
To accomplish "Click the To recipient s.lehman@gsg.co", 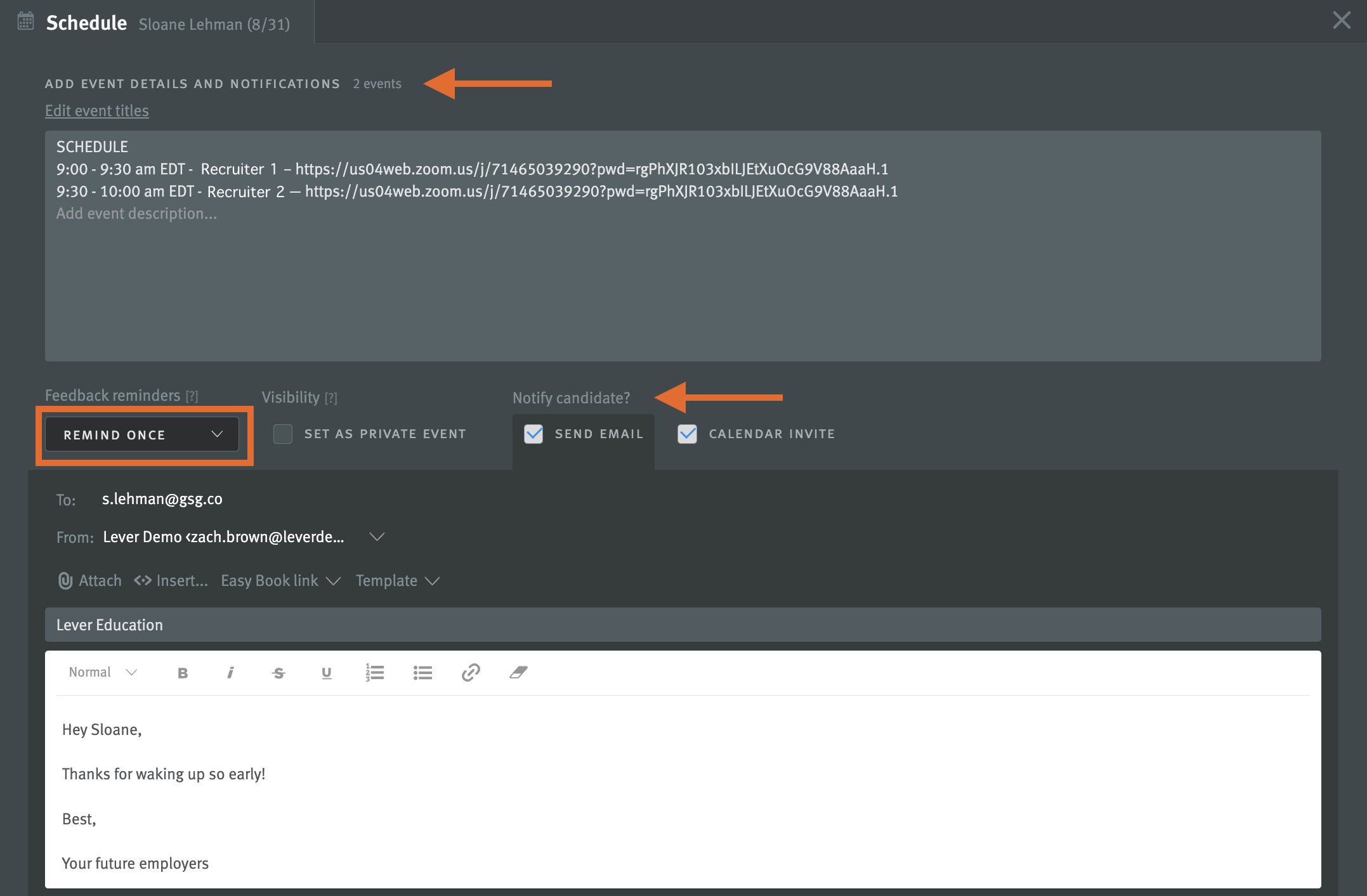I will tap(162, 499).
